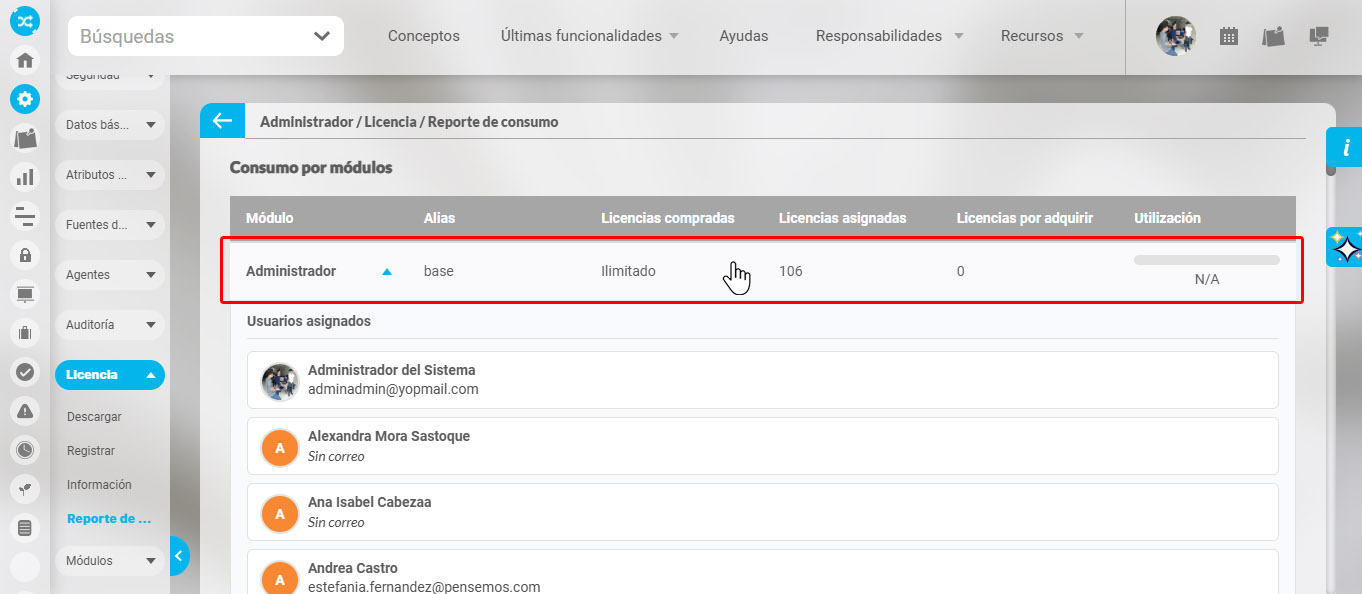
Task: Open the calendar icon in the top bar
Action: (x=1228, y=36)
